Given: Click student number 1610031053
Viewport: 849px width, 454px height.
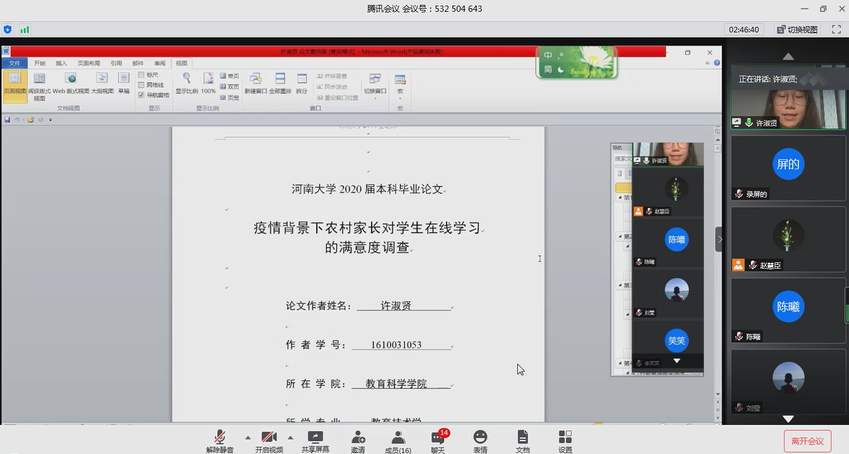Looking at the screenshot, I should (x=396, y=345).
